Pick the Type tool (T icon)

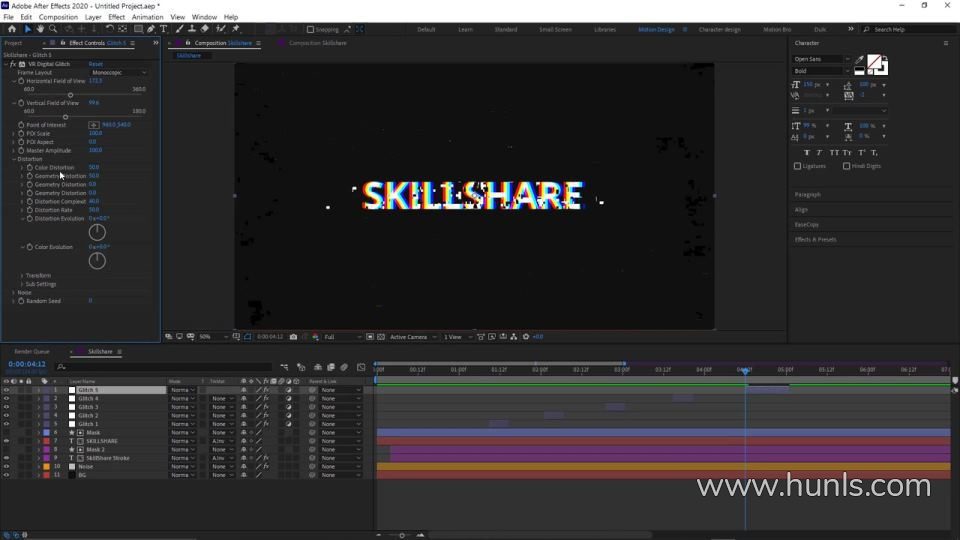pyautogui.click(x=164, y=29)
